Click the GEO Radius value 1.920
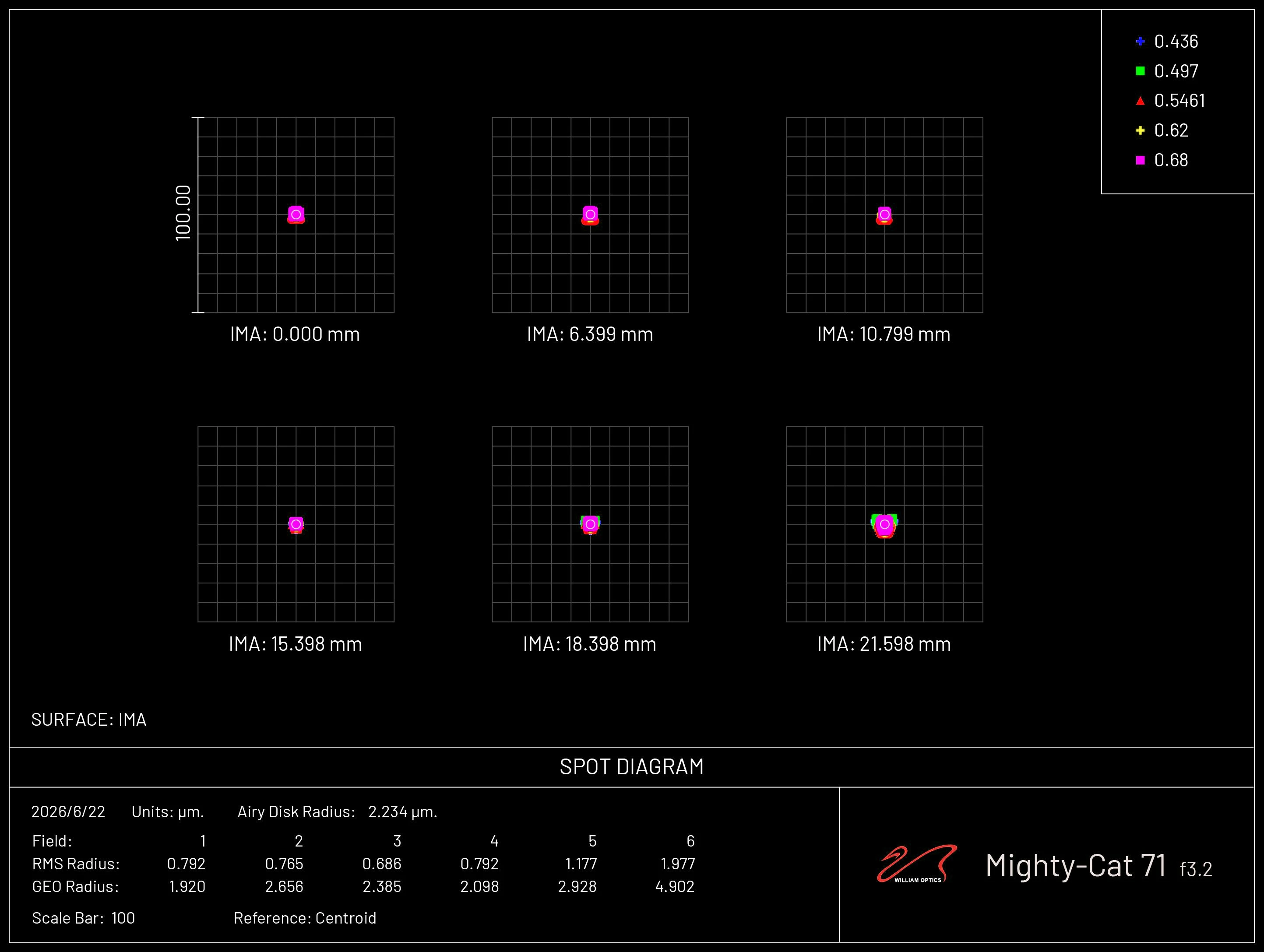Viewport: 1264px width, 952px height. point(187,887)
